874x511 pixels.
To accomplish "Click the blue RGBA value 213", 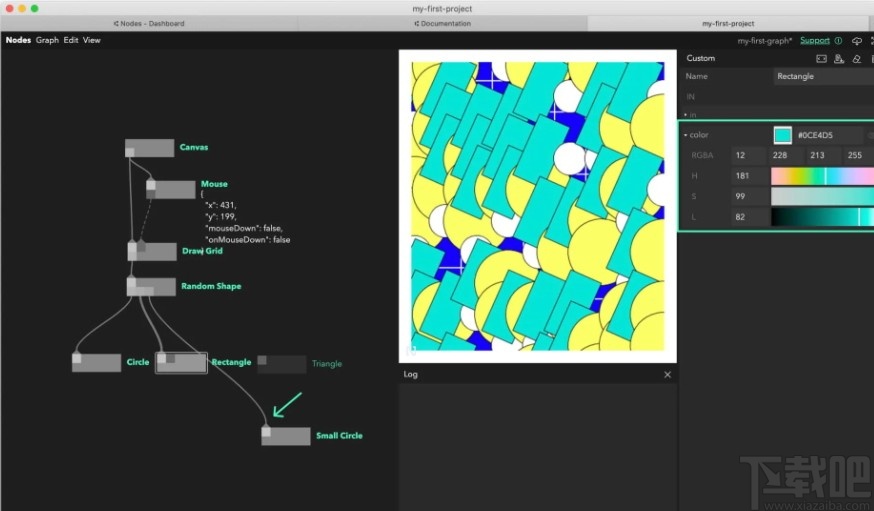I will pyautogui.click(x=824, y=155).
